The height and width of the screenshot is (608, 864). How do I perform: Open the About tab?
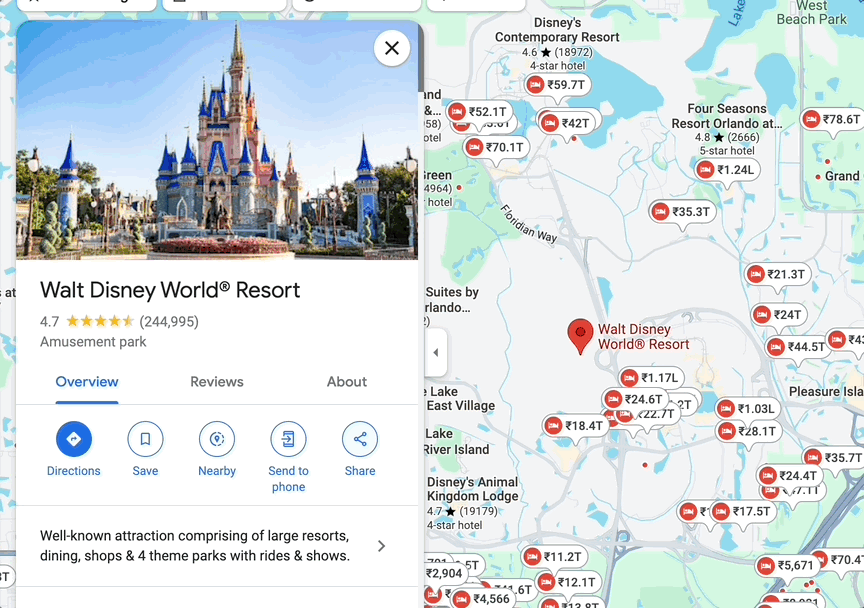click(x=347, y=381)
